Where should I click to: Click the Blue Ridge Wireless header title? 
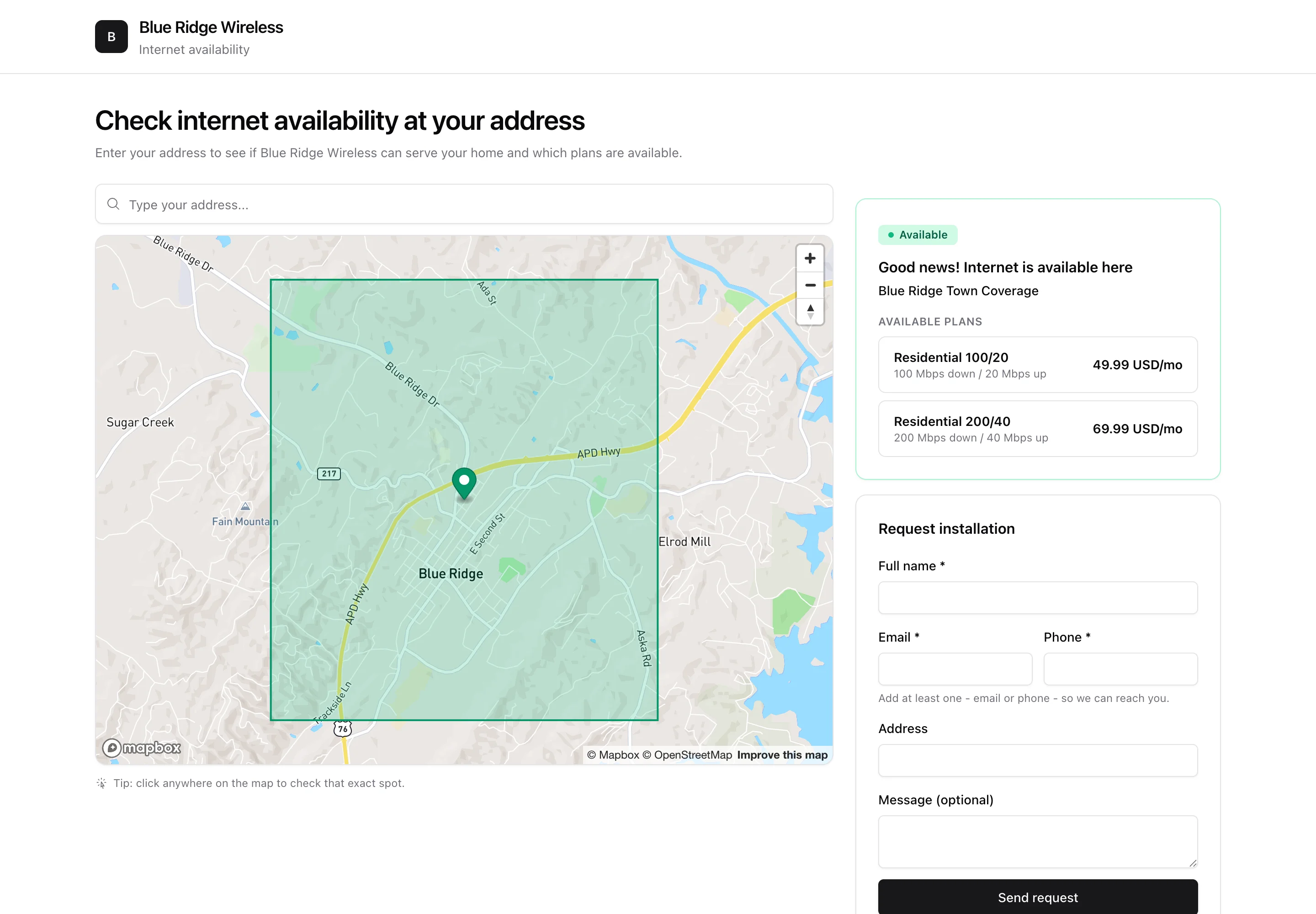pos(211,27)
